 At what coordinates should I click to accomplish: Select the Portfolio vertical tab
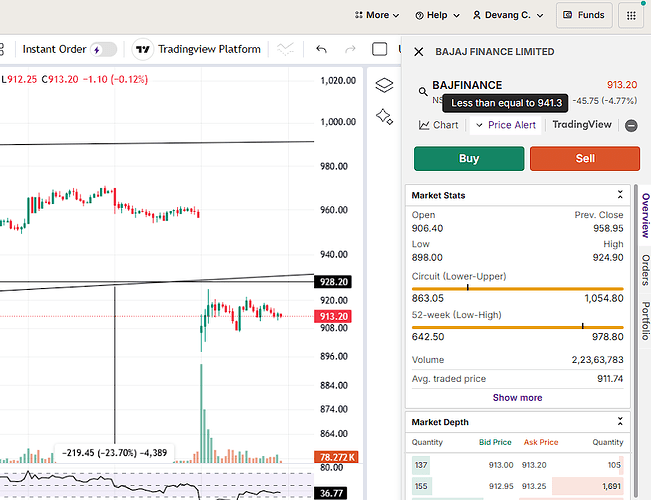(645, 321)
